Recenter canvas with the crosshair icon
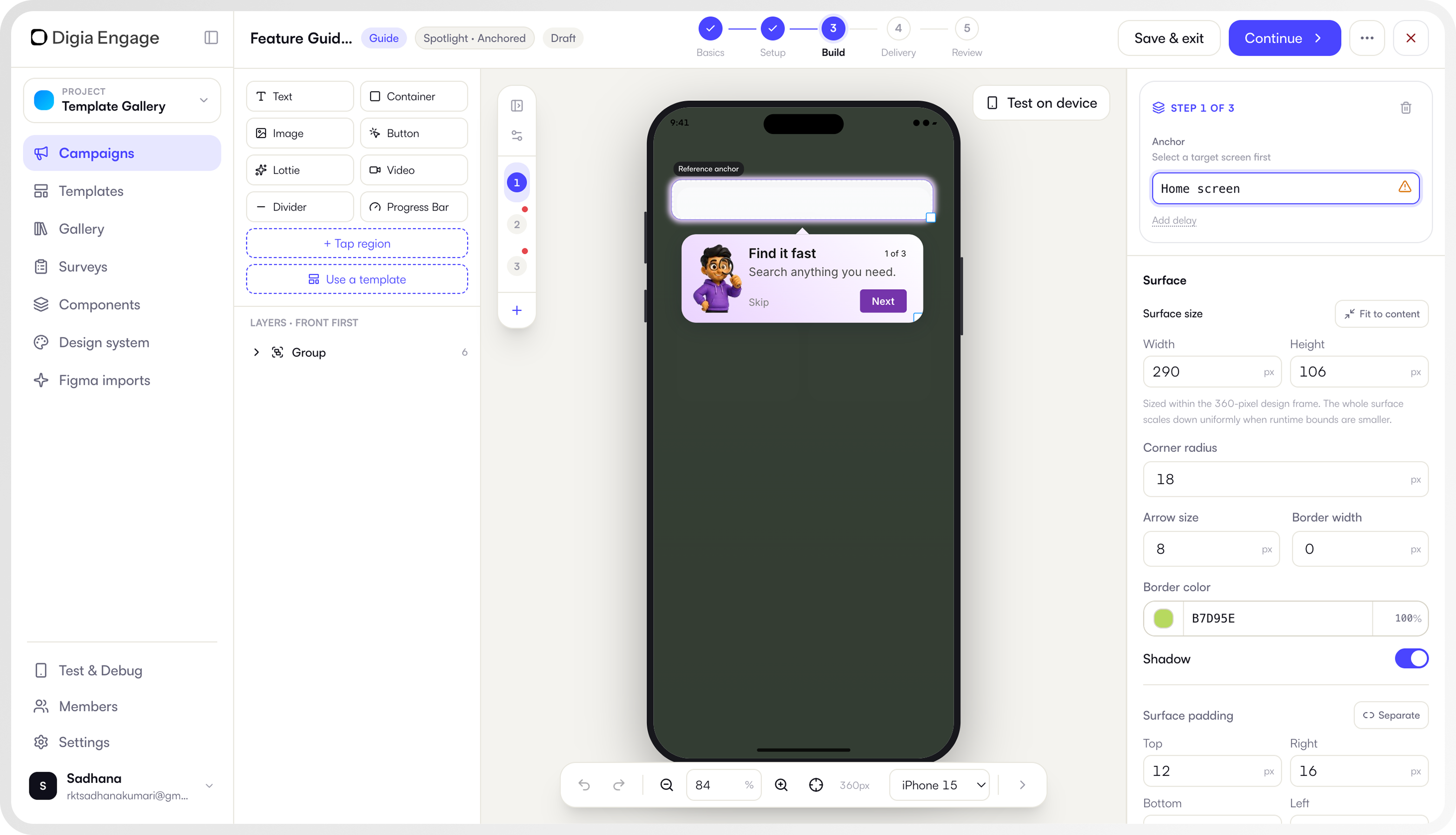 tap(816, 784)
